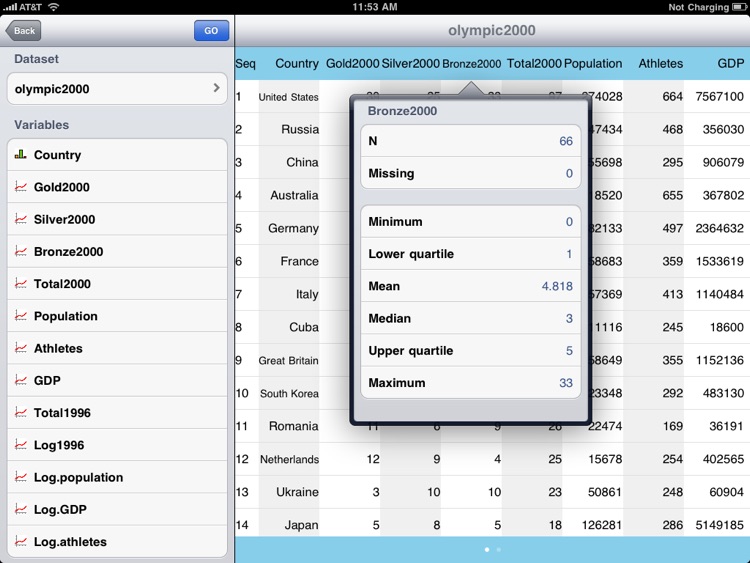Select the Log.GDP variable label
Image resolution: width=750 pixels, height=563 pixels.
[x=60, y=509]
